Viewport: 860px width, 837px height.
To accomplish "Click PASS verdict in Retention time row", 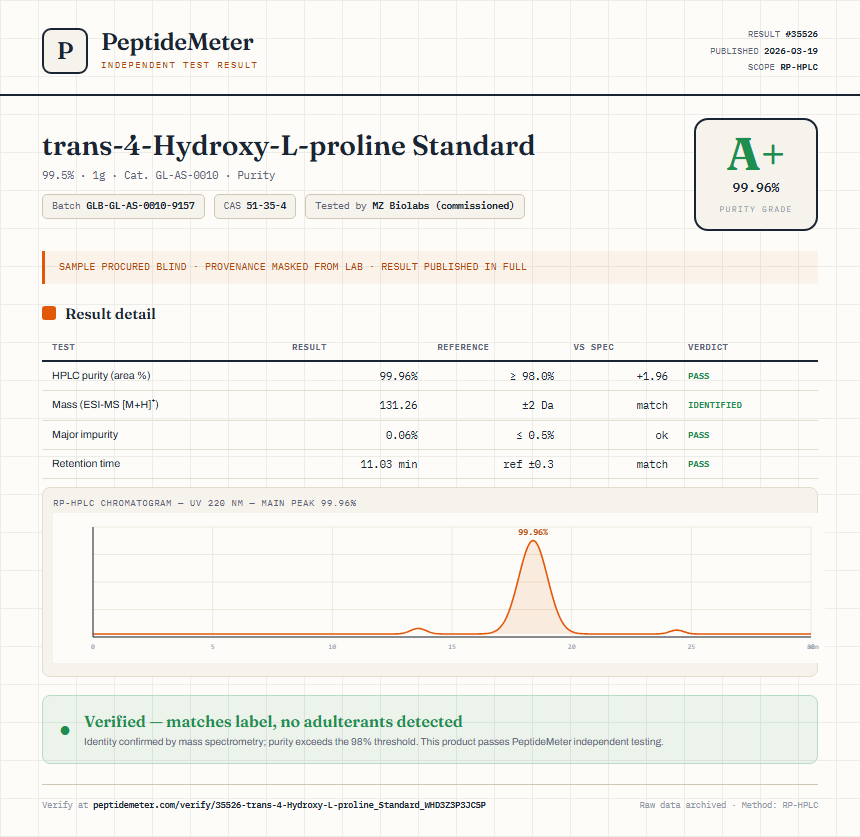I will (x=699, y=464).
